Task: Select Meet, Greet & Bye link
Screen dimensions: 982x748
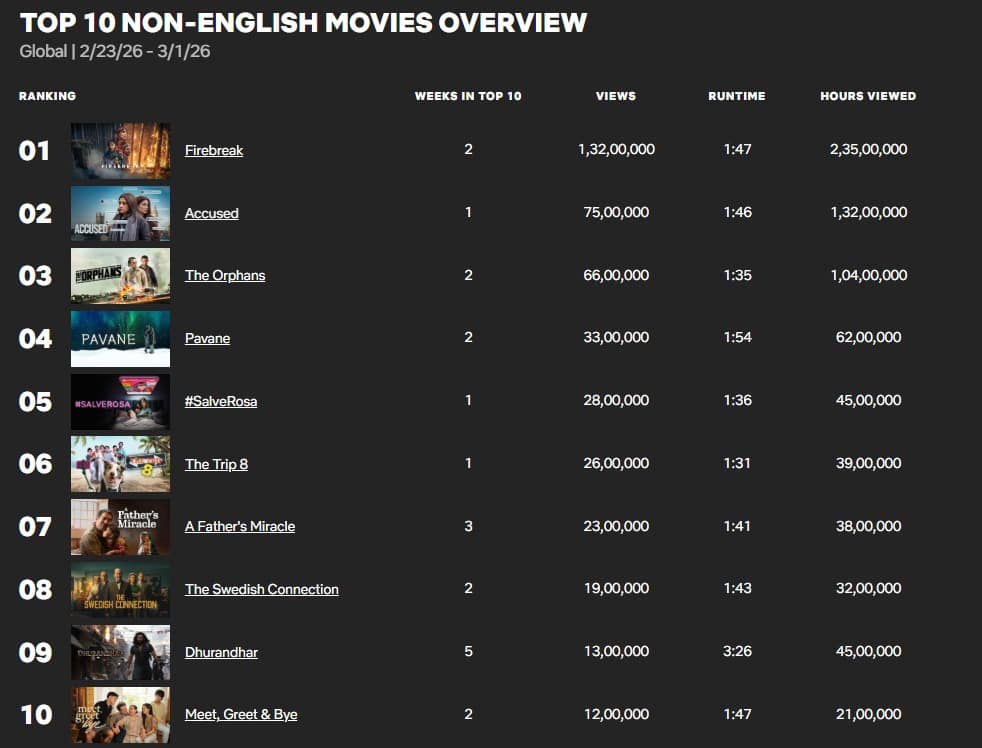Action: point(240,714)
